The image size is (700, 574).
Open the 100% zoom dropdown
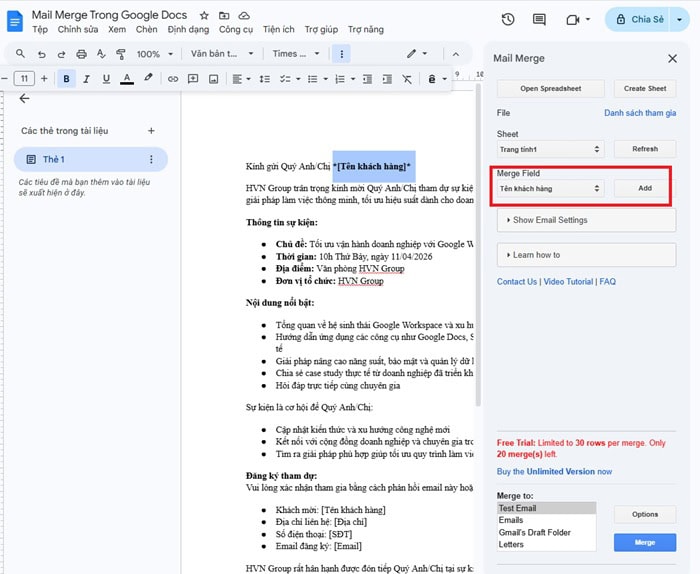(155, 54)
